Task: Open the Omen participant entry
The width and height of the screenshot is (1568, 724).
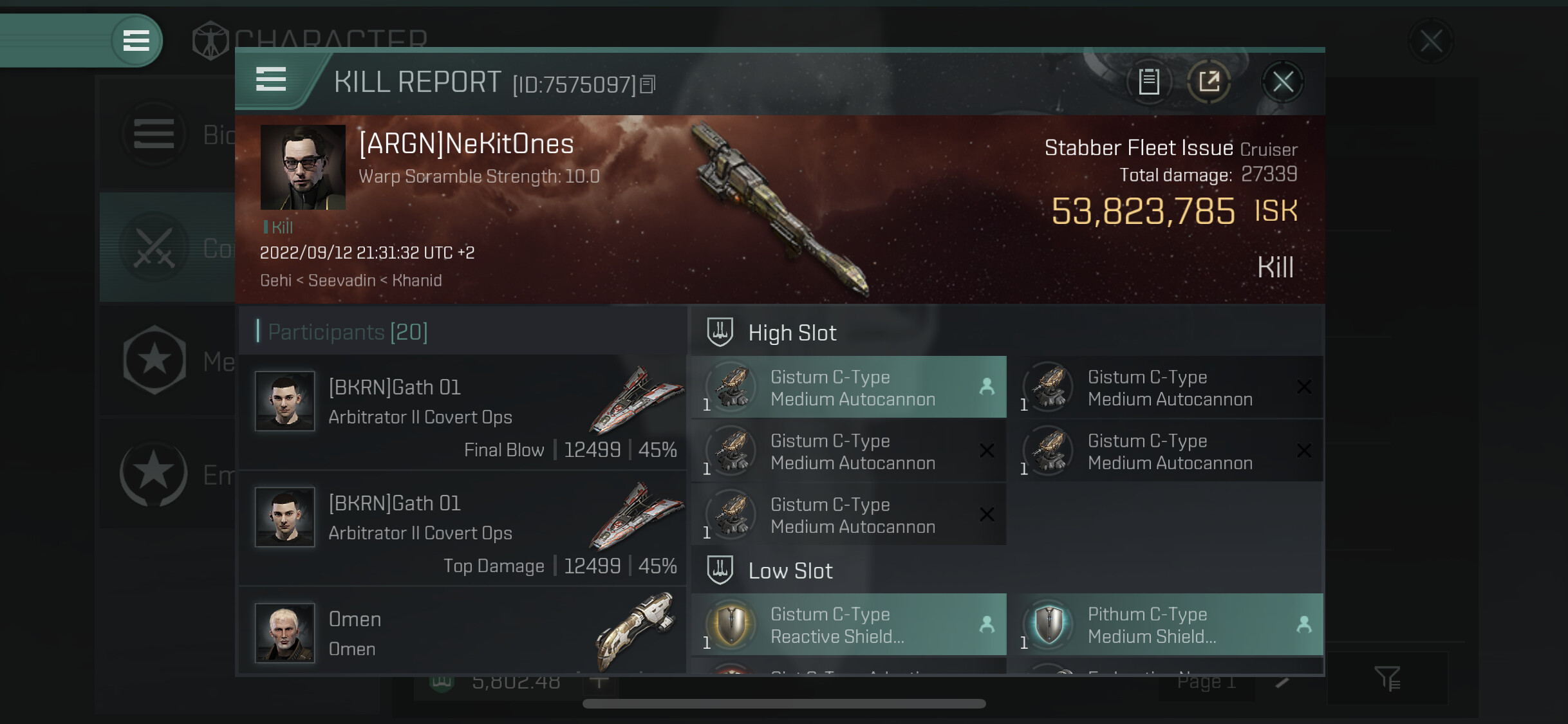Action: click(462, 630)
